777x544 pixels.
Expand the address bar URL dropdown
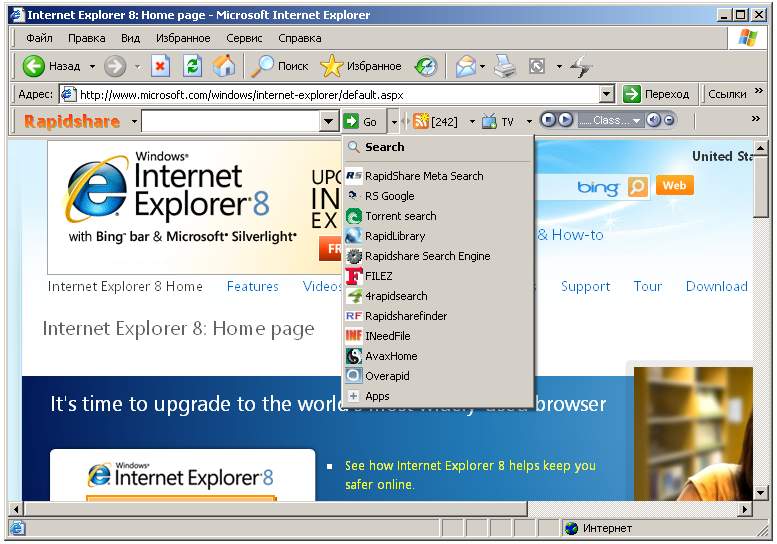(x=607, y=94)
